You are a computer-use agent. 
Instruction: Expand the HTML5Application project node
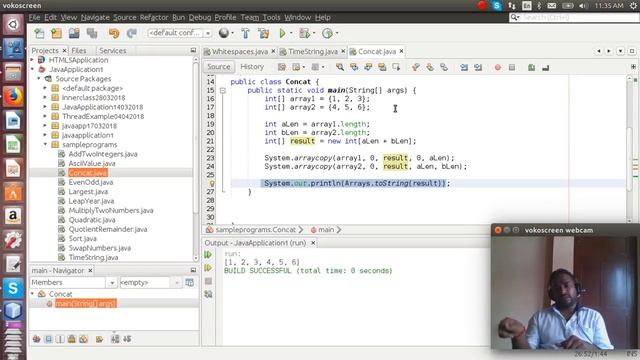pyautogui.click(x=33, y=60)
